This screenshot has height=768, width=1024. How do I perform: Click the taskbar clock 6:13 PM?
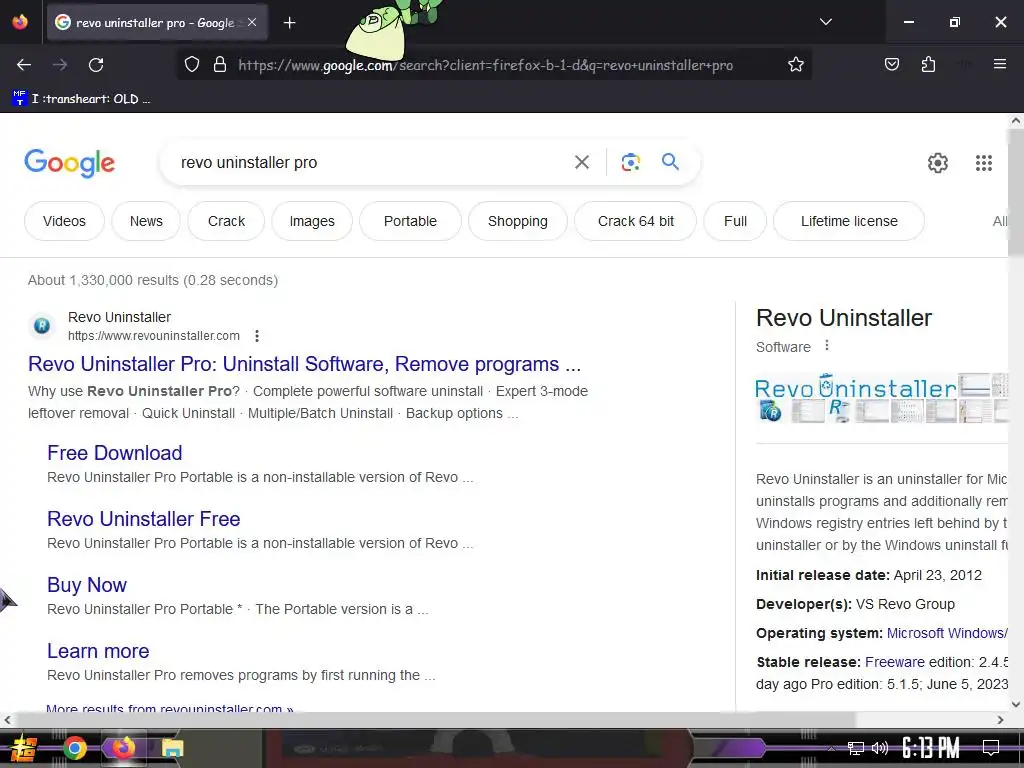(930, 748)
